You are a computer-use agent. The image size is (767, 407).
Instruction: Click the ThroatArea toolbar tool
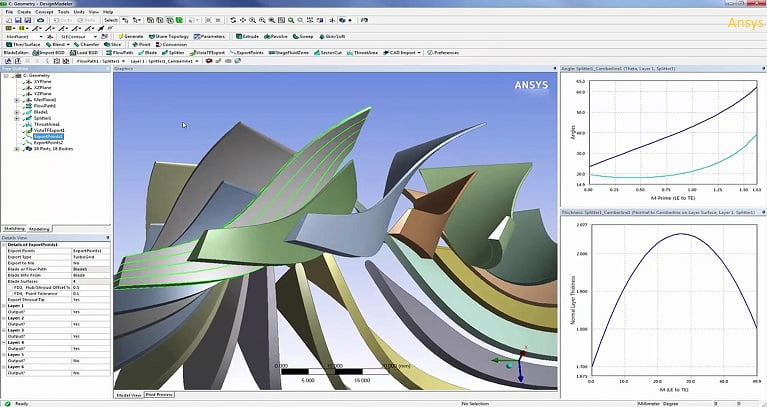pyautogui.click(x=362, y=52)
